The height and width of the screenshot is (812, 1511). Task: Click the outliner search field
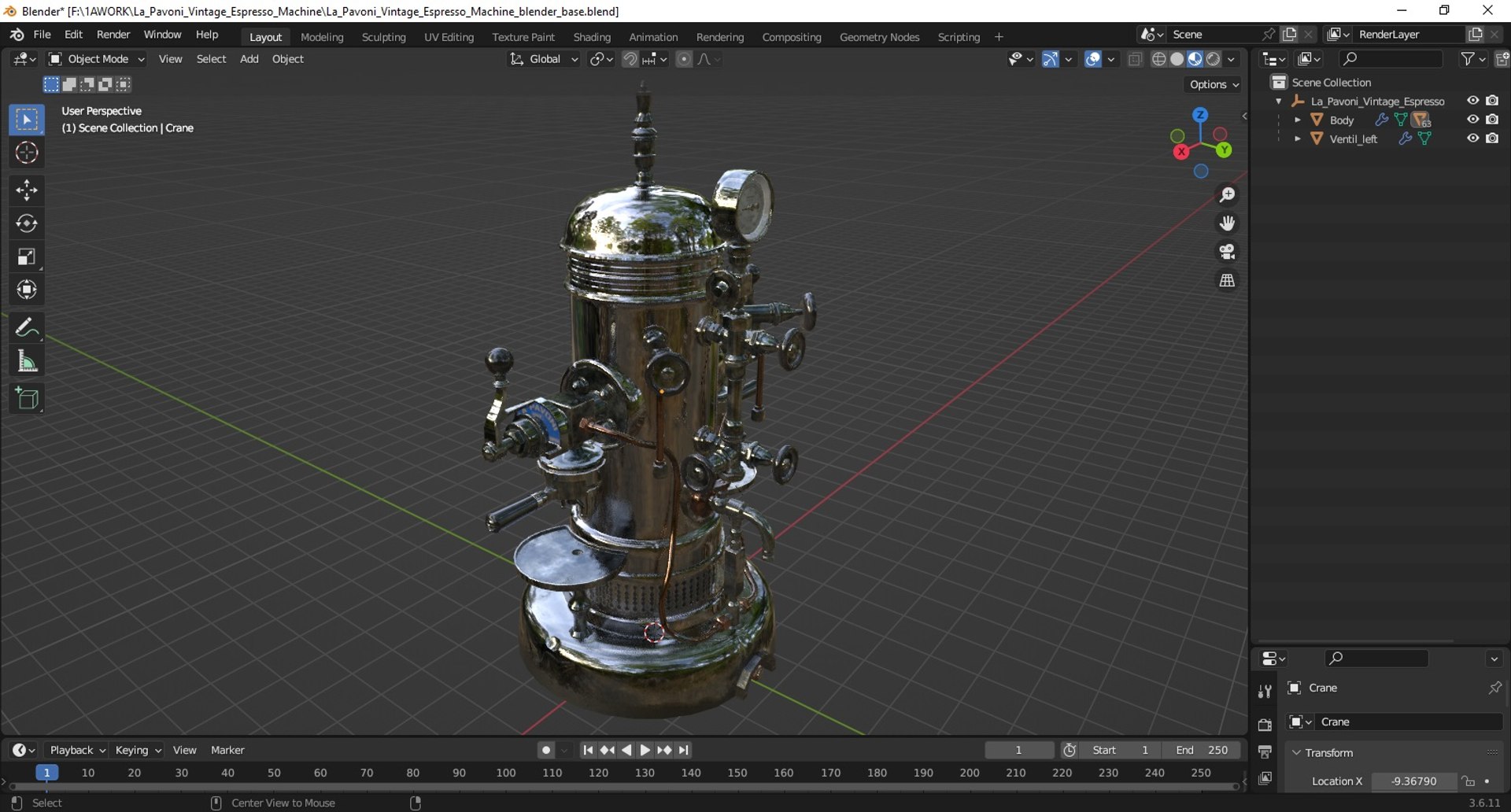tap(1391, 59)
